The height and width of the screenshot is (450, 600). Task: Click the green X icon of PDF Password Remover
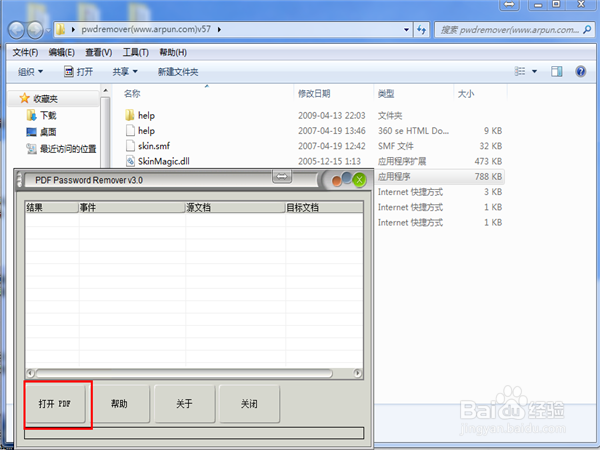359,180
